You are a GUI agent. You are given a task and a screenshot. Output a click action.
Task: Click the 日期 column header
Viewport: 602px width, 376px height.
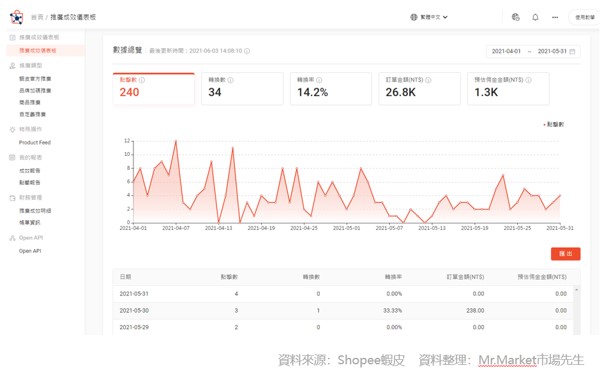coord(125,277)
